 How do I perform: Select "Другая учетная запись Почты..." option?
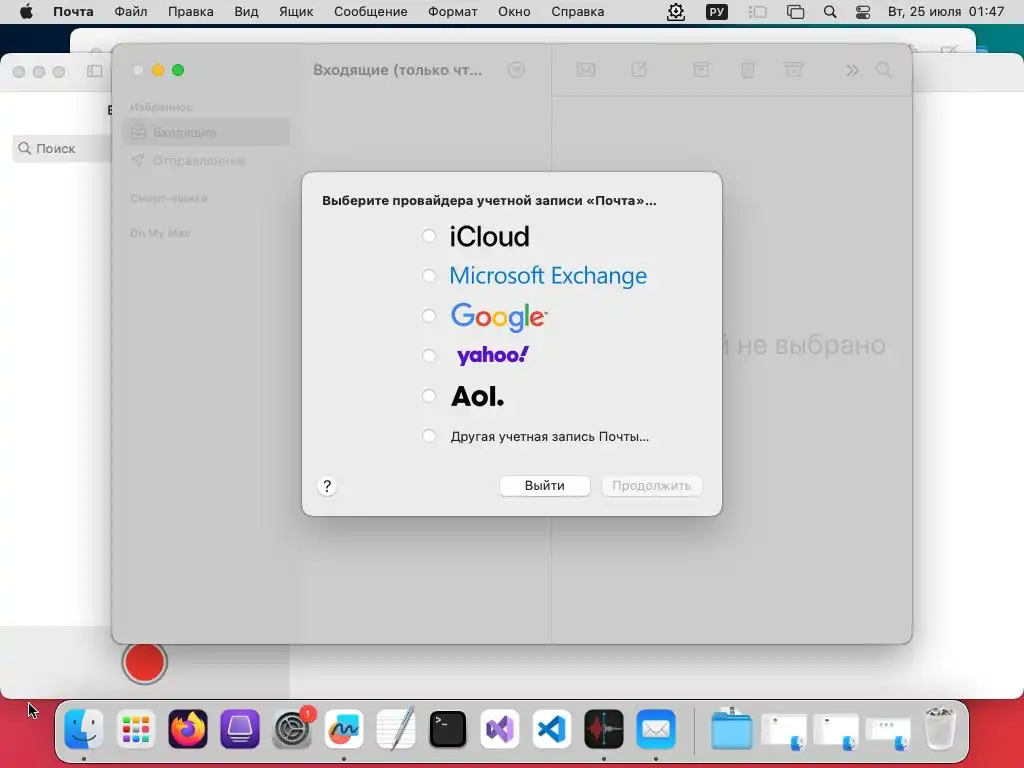coord(428,436)
